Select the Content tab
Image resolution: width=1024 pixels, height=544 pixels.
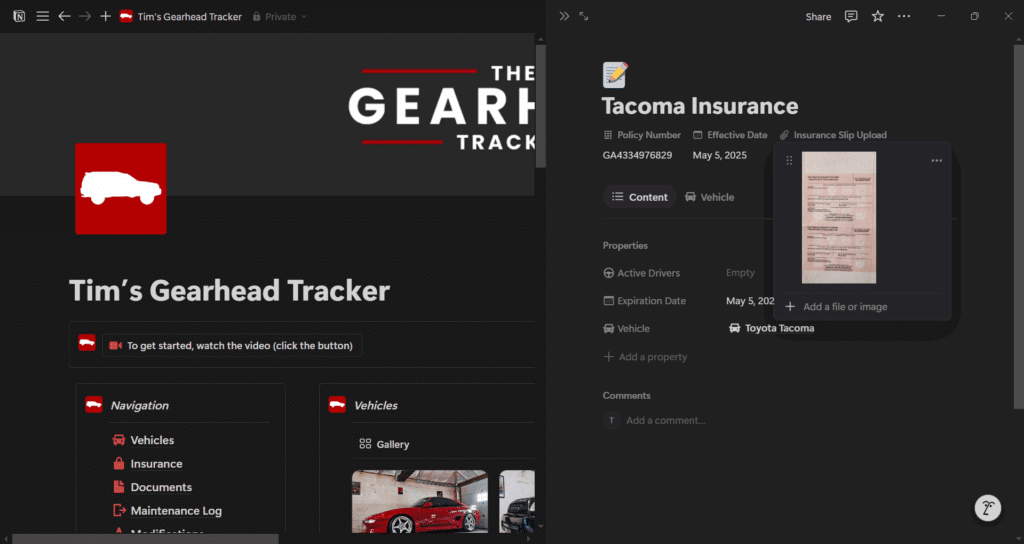click(639, 197)
